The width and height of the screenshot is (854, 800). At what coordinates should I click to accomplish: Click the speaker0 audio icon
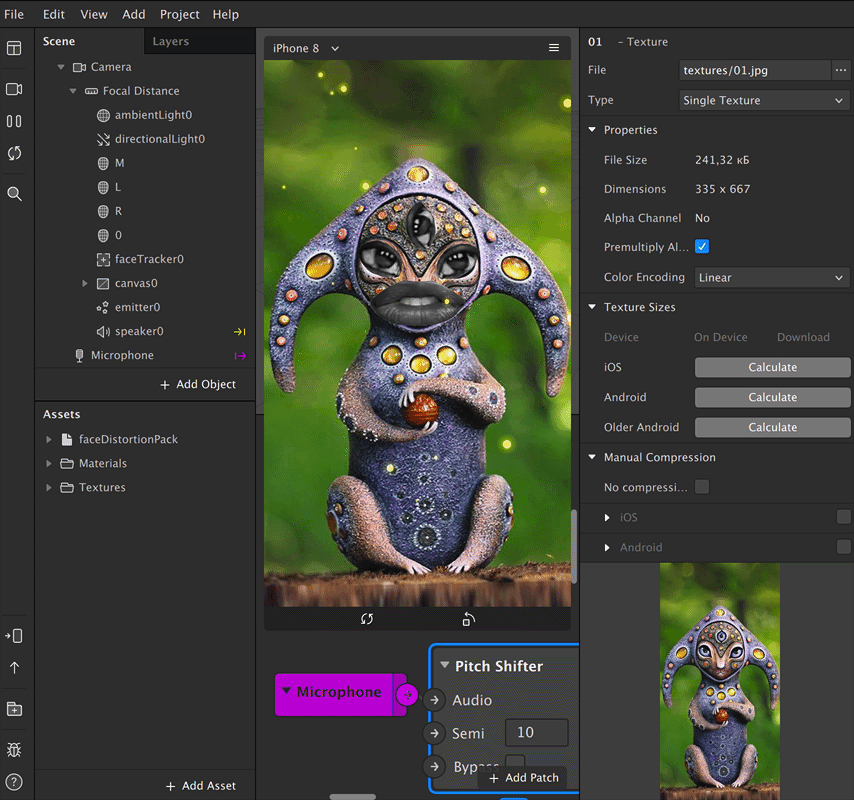click(x=104, y=331)
